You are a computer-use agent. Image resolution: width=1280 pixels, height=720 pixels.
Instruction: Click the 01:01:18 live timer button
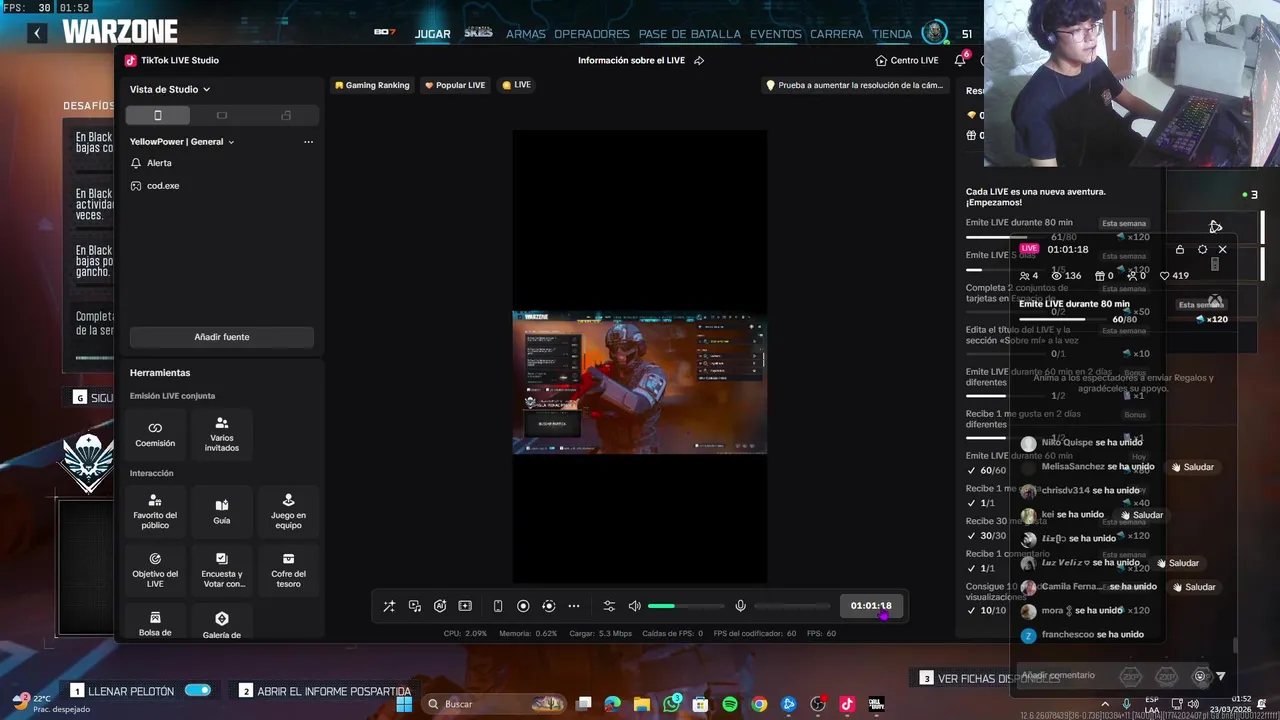[x=871, y=606]
